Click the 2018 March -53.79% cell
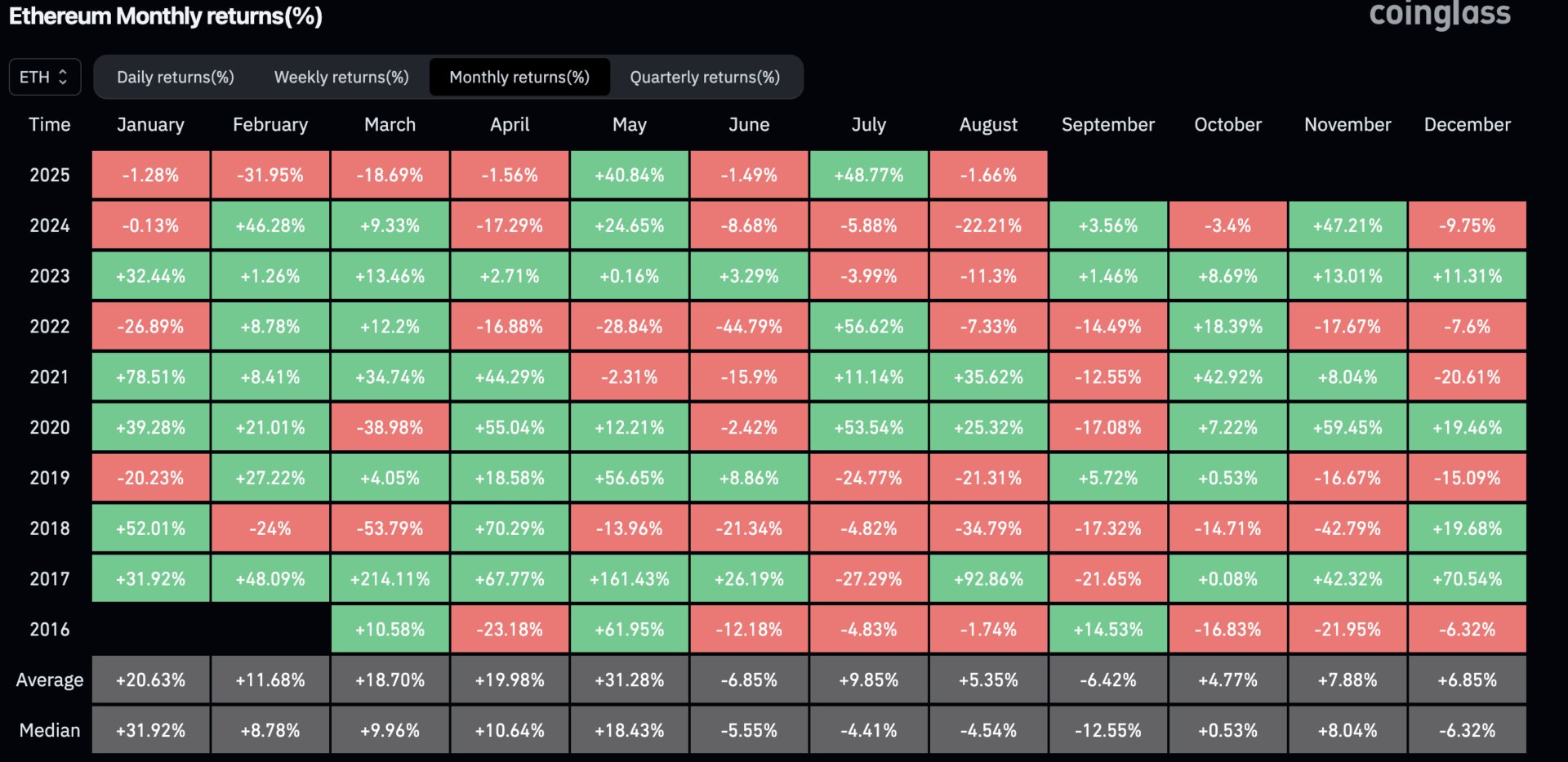 point(390,528)
